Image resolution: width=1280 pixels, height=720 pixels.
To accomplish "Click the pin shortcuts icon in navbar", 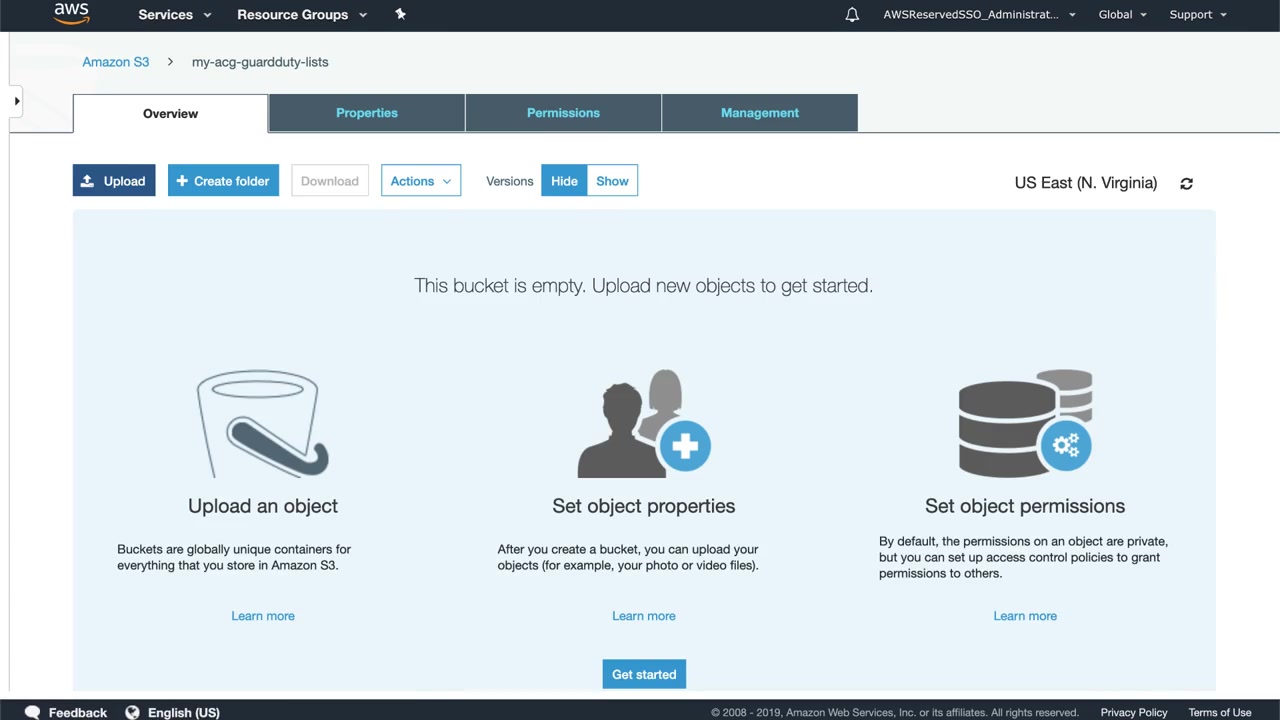I will (400, 14).
